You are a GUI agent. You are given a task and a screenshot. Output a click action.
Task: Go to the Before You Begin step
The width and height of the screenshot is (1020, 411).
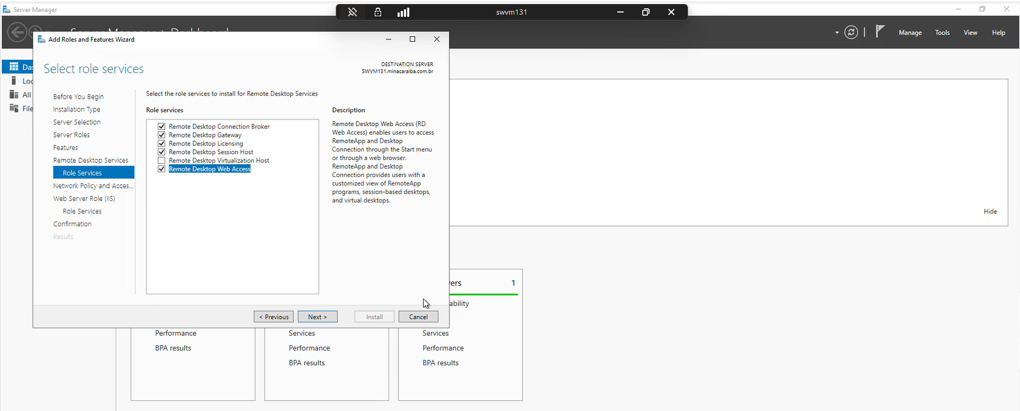point(78,96)
